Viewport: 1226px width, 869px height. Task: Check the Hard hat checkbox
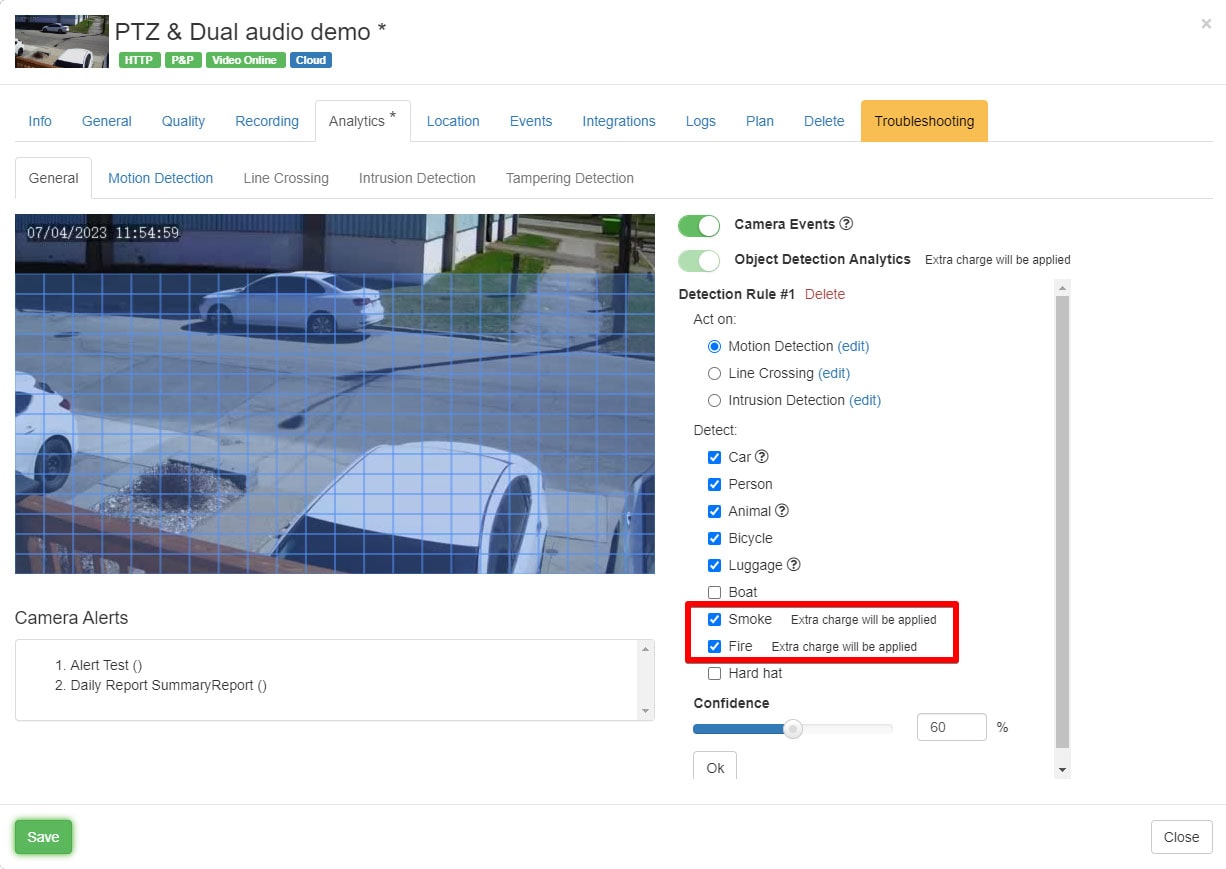pos(714,673)
